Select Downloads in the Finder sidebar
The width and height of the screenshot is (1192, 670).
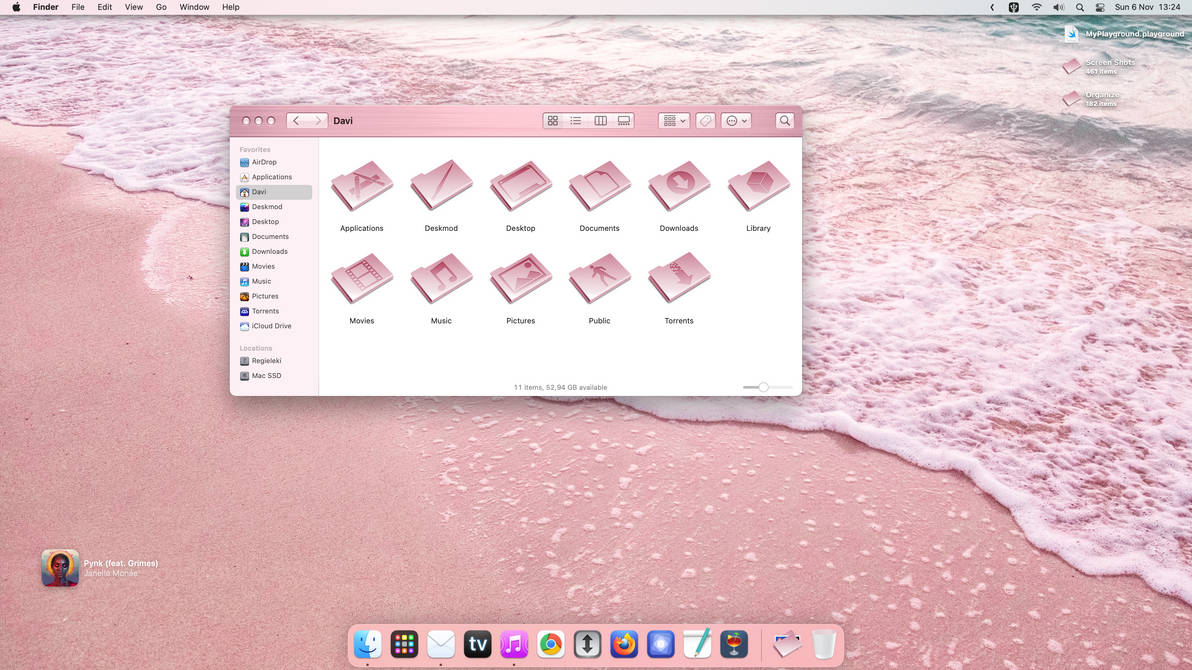pyautogui.click(x=274, y=252)
